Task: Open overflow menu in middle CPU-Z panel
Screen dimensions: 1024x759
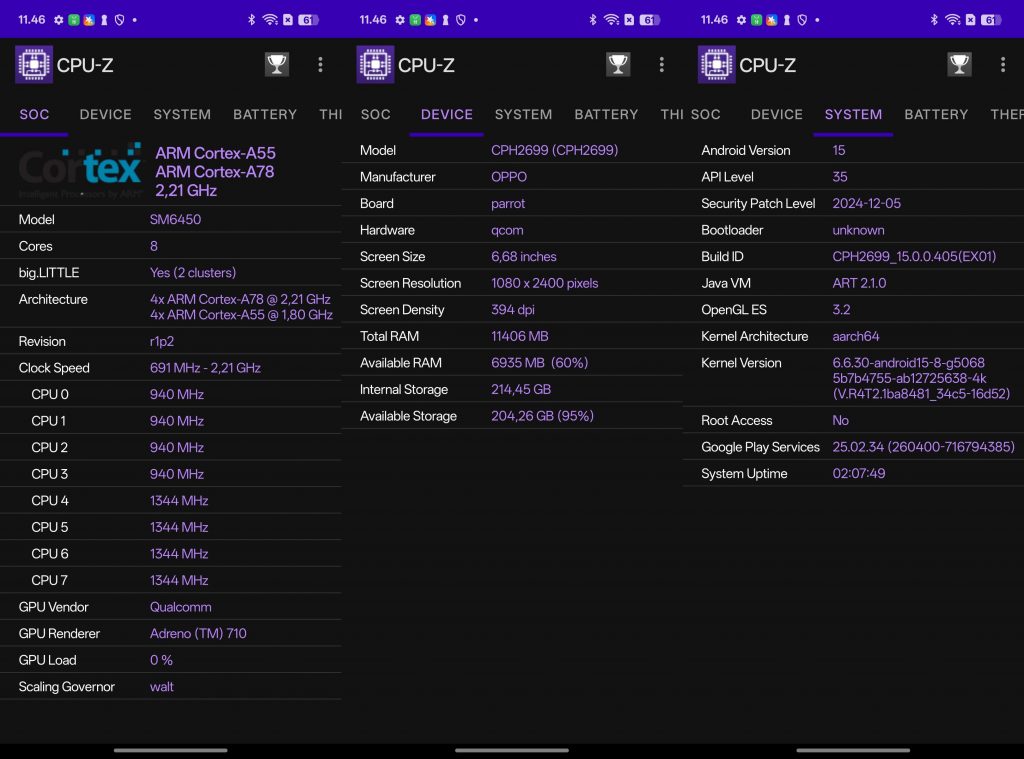Action: 662,64
